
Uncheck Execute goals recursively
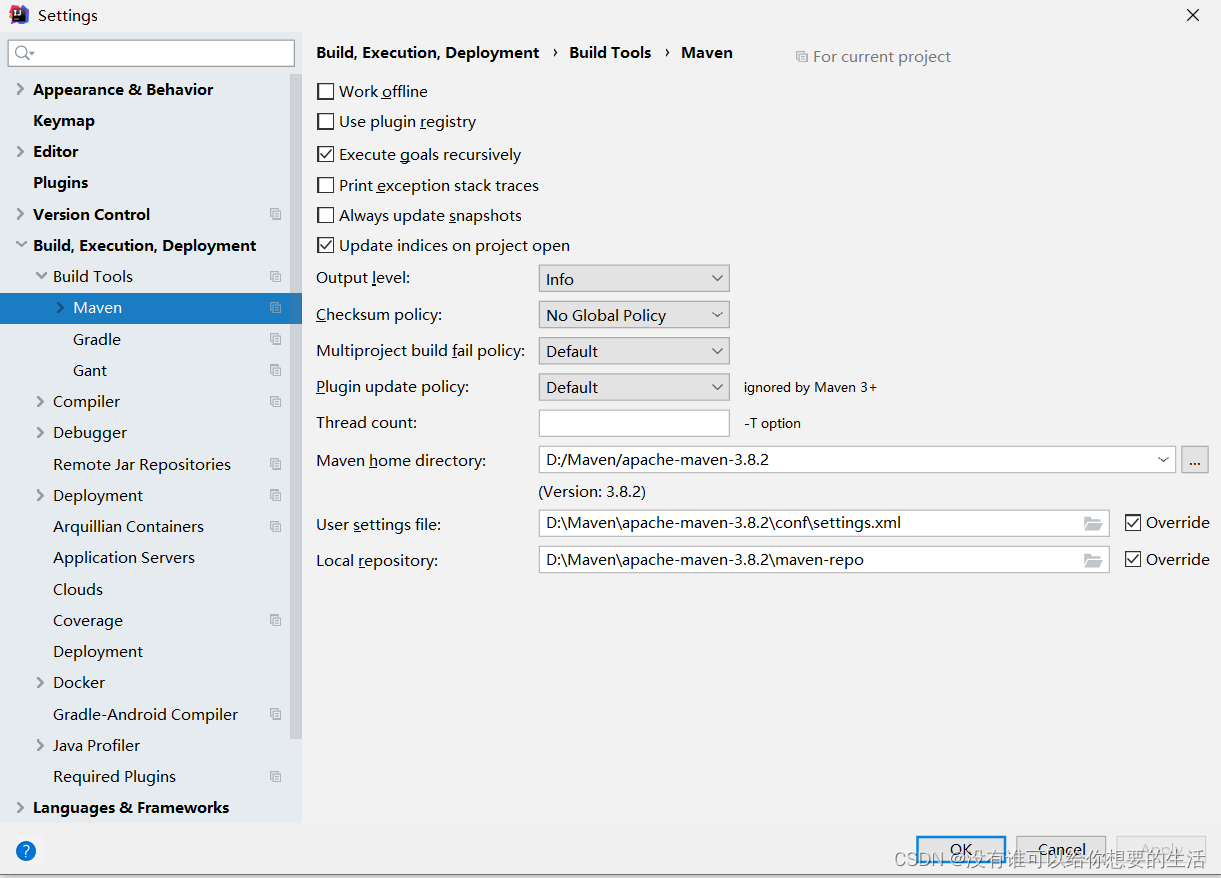coord(325,154)
